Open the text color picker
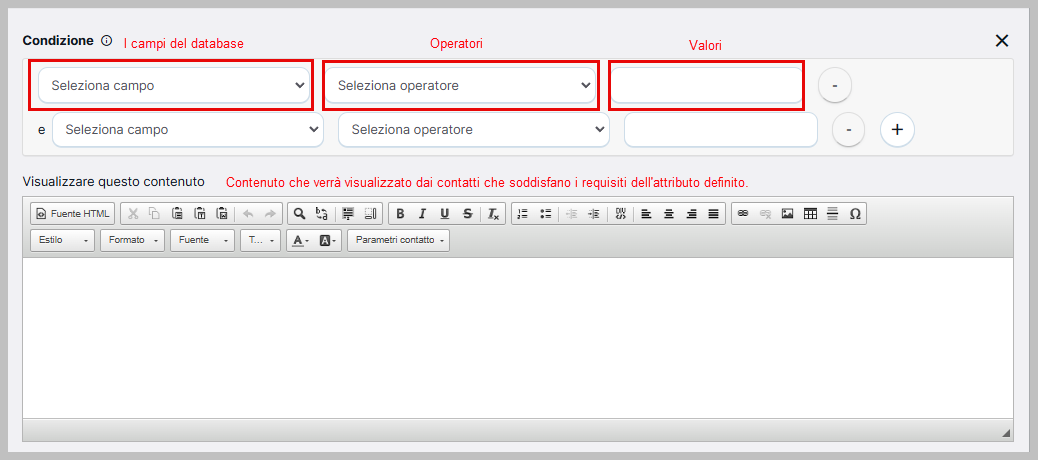The width and height of the screenshot is (1038, 460). (300, 241)
